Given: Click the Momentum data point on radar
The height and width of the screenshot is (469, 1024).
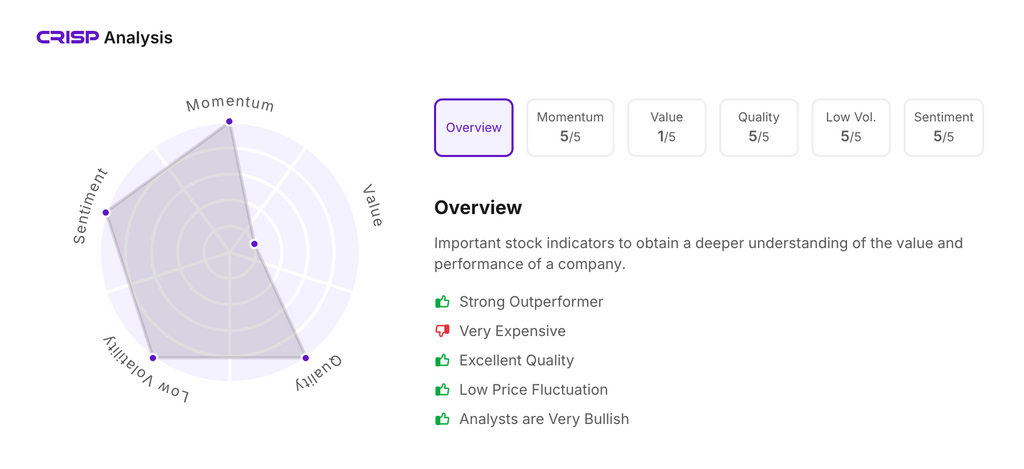Looking at the screenshot, I should (x=229, y=122).
